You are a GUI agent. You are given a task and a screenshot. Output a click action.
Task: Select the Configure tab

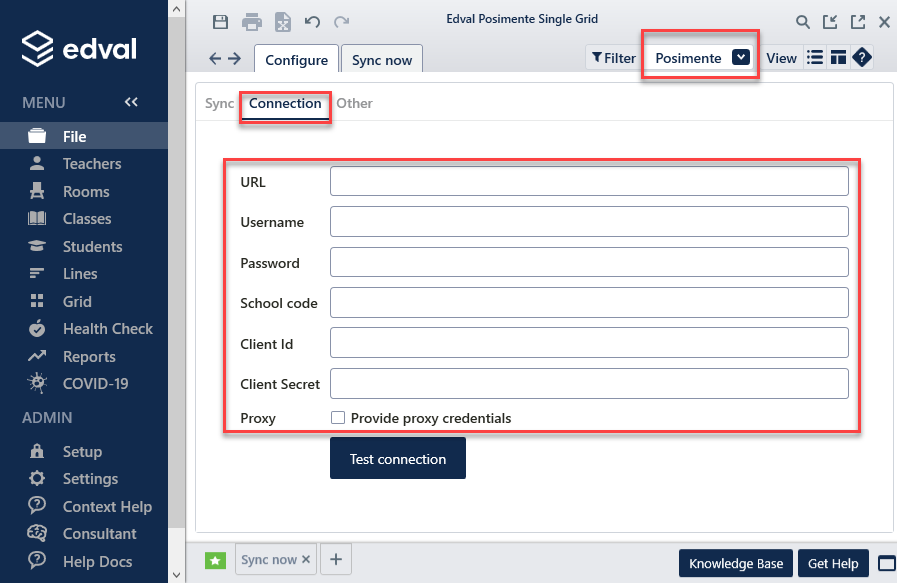tap(296, 60)
